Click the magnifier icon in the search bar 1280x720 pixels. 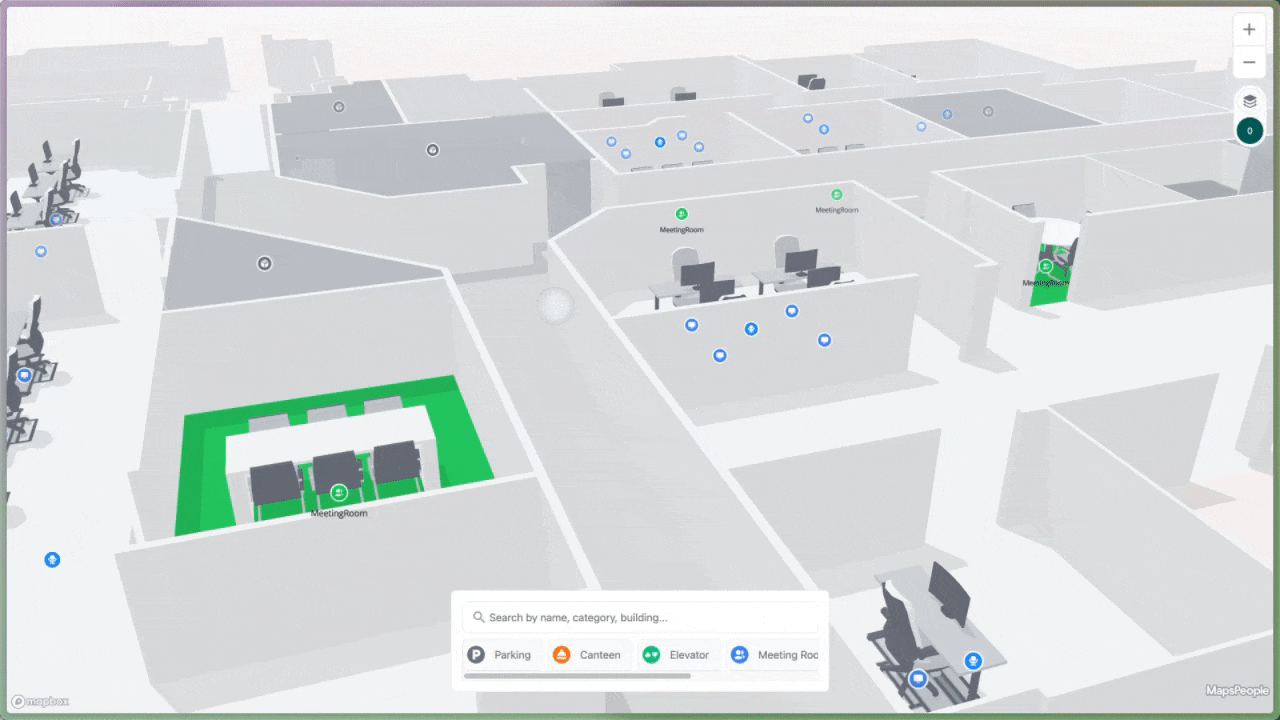479,617
